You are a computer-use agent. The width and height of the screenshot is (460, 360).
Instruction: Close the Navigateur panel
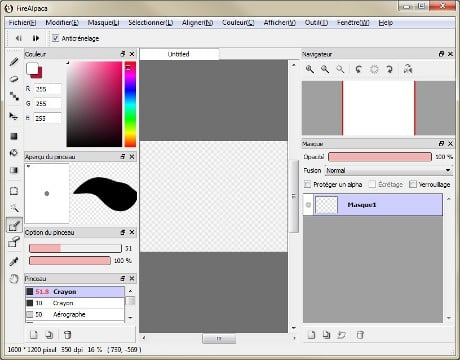pyautogui.click(x=450, y=54)
